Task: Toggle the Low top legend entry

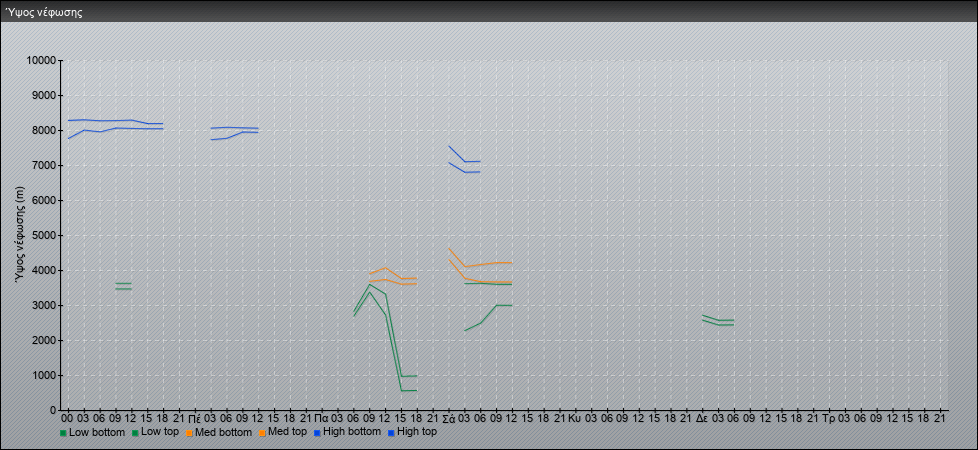Action: pos(155,432)
